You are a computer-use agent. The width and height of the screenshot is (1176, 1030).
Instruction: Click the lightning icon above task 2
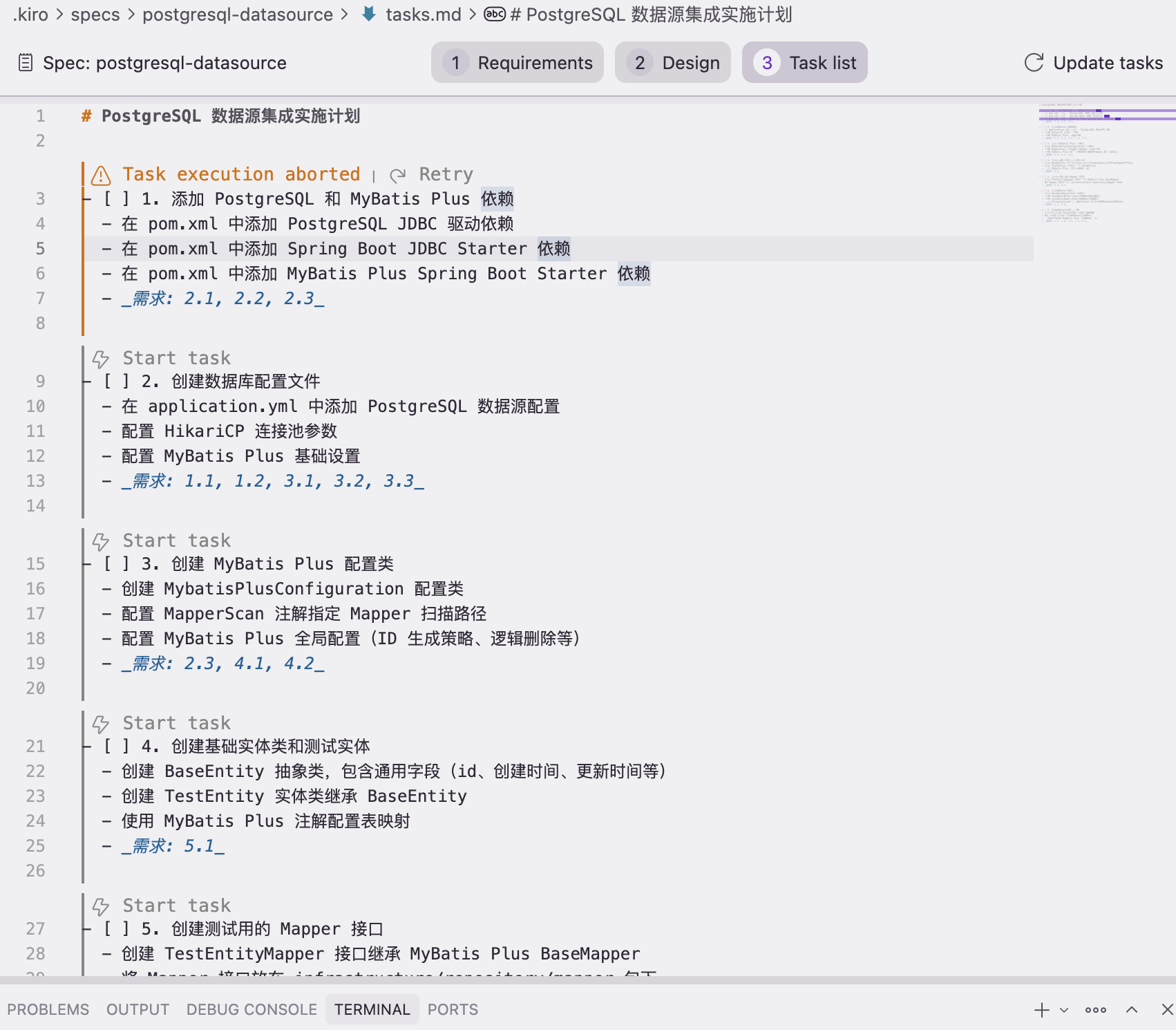(101, 359)
